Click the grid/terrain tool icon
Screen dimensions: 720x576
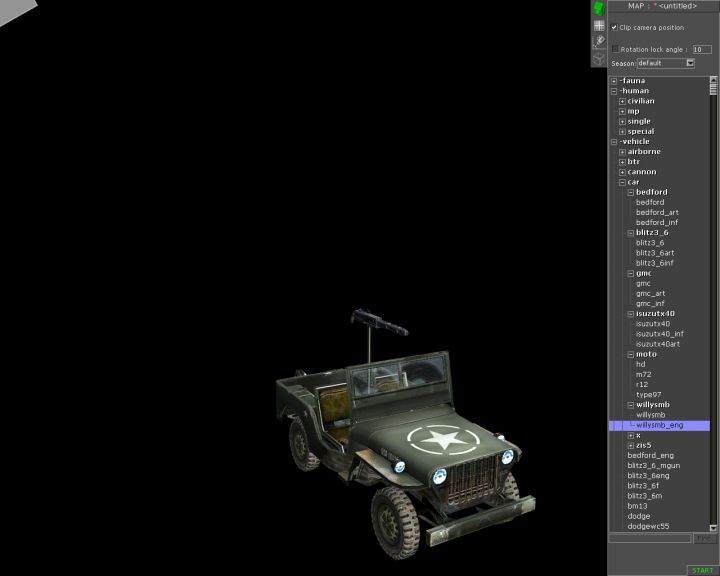(599, 25)
